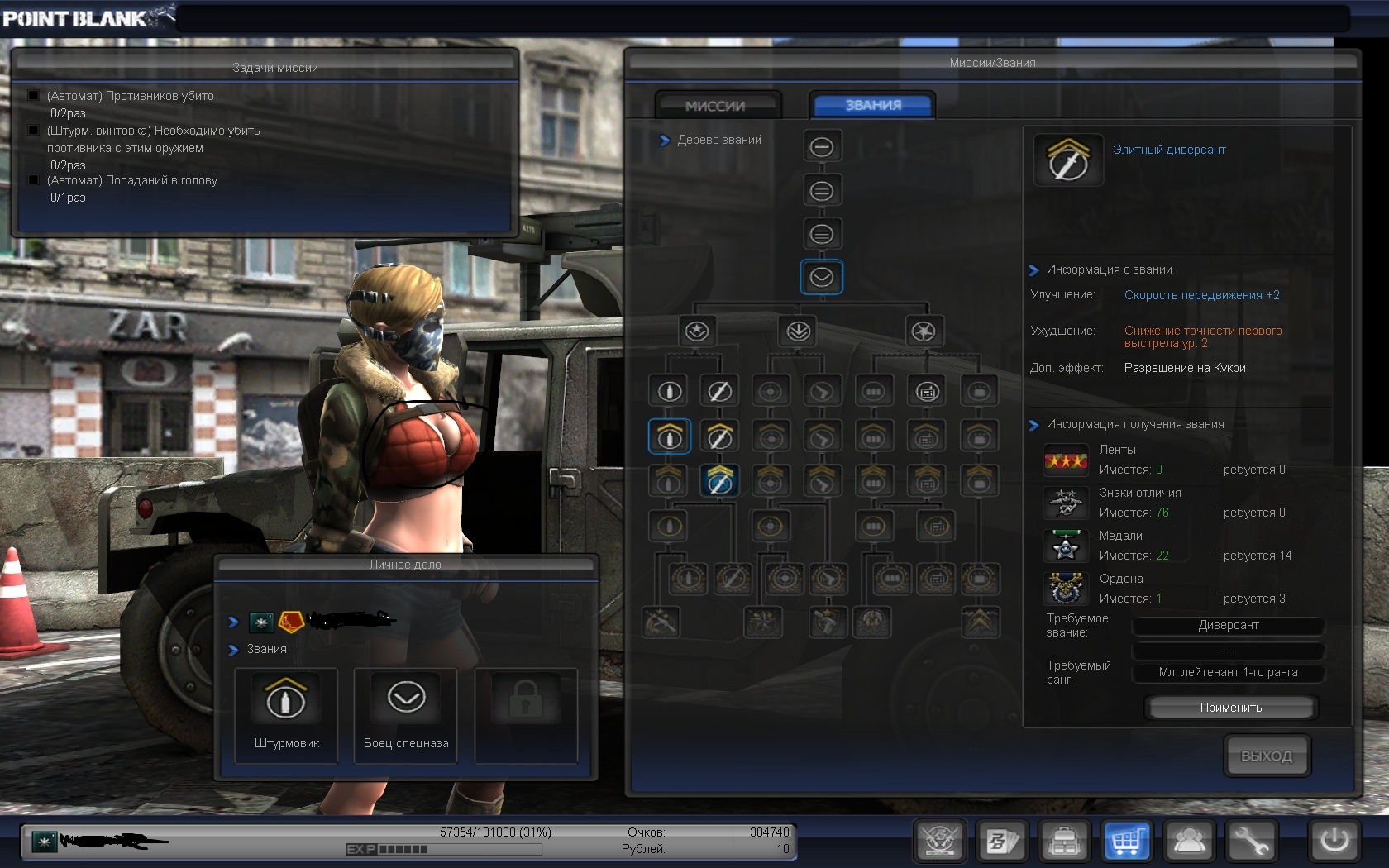This screenshot has width=1389, height=868.
Task: Select the Штурмовик rank slot
Action: pos(286,716)
